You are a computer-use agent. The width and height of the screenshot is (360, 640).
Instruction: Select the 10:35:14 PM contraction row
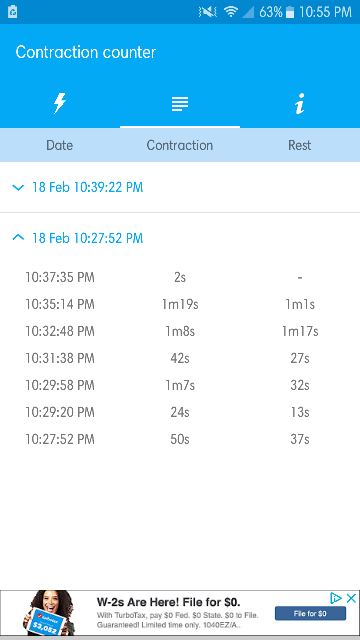180,304
